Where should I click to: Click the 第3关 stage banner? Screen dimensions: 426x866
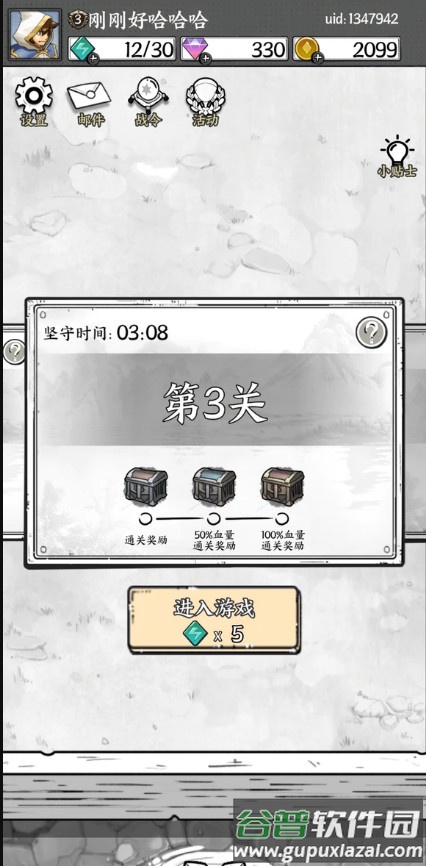click(x=214, y=400)
